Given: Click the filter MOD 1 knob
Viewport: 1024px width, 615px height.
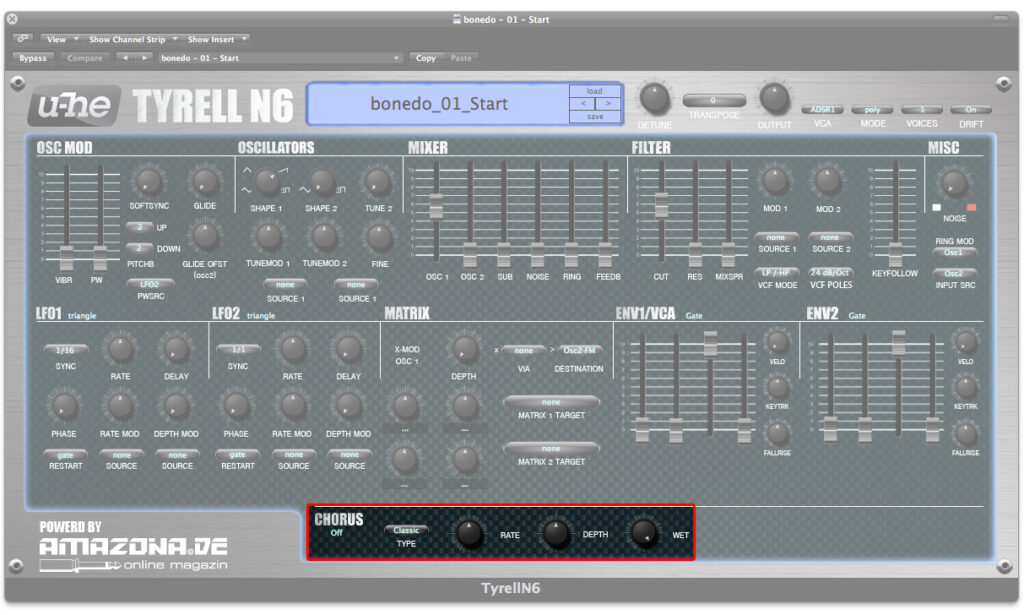Looking at the screenshot, I should point(775,181).
